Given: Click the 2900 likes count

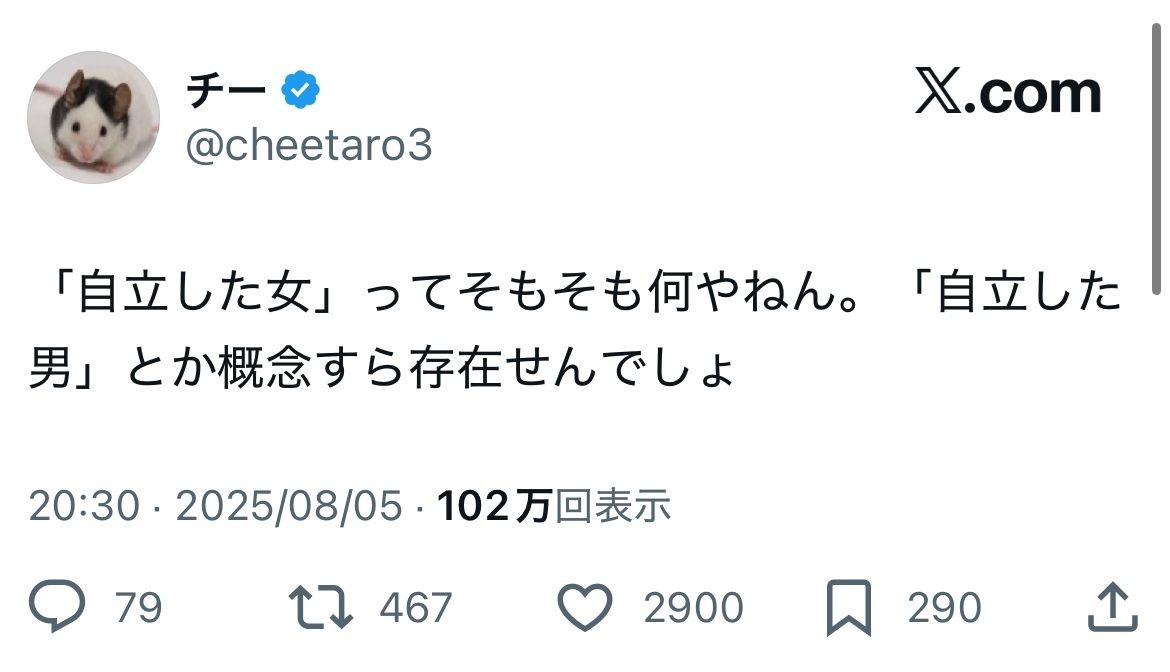Looking at the screenshot, I should tap(693, 608).
